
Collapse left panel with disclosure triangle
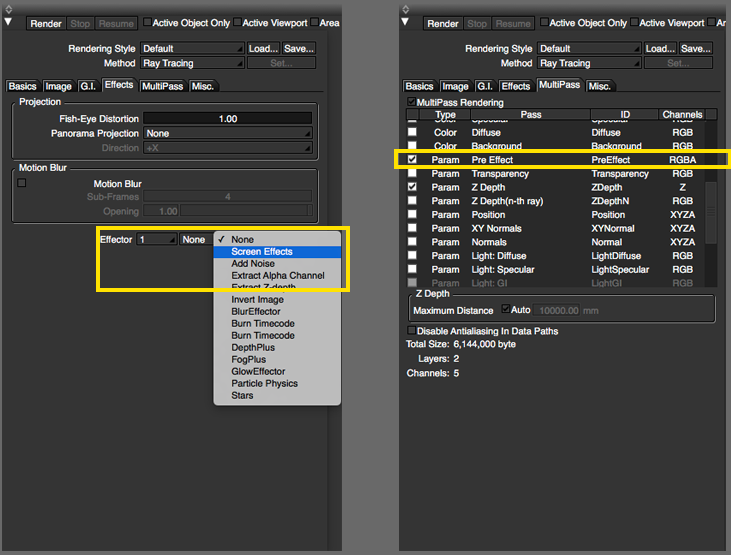[8, 21]
